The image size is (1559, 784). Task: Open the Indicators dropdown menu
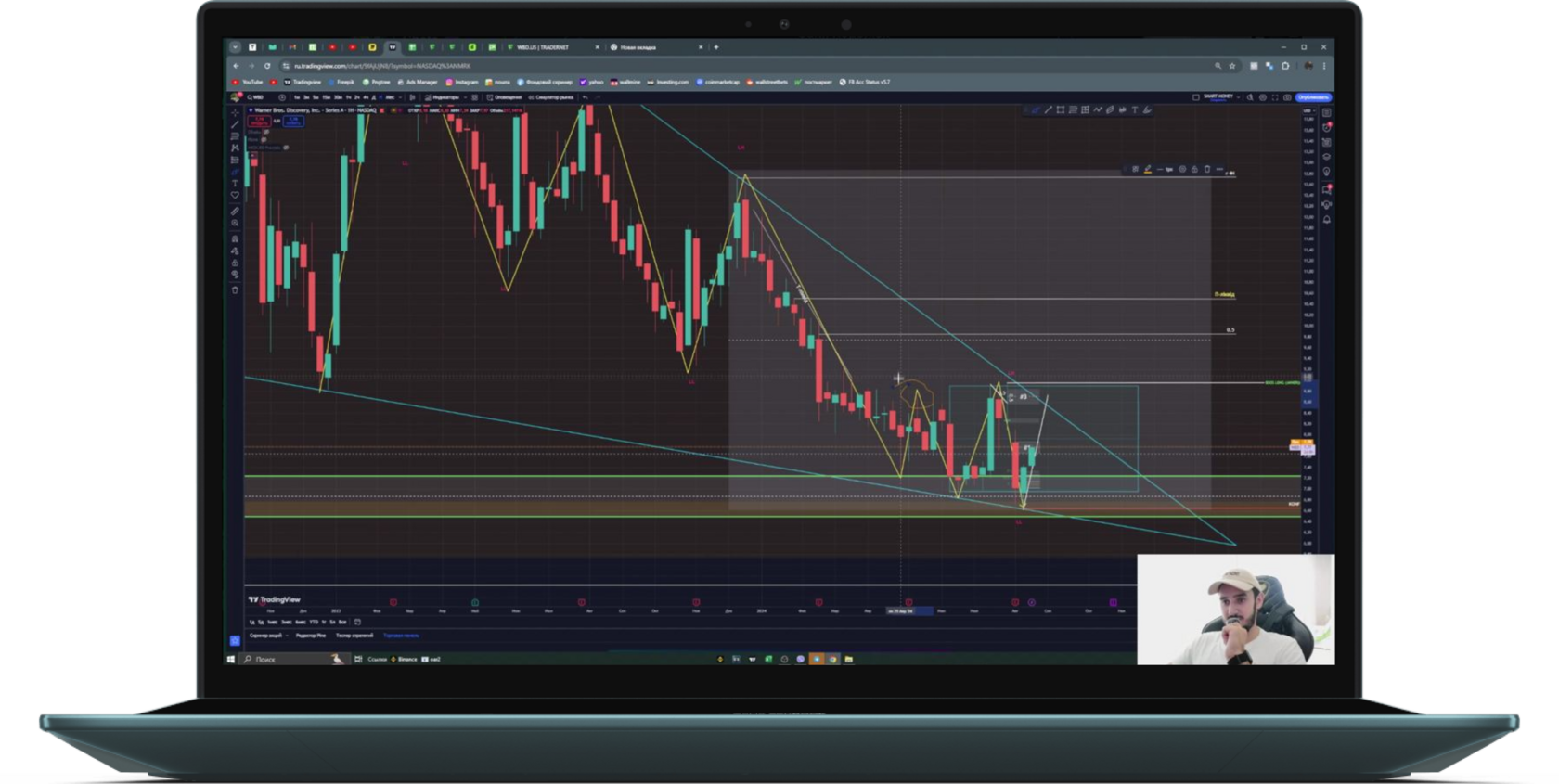pos(445,97)
